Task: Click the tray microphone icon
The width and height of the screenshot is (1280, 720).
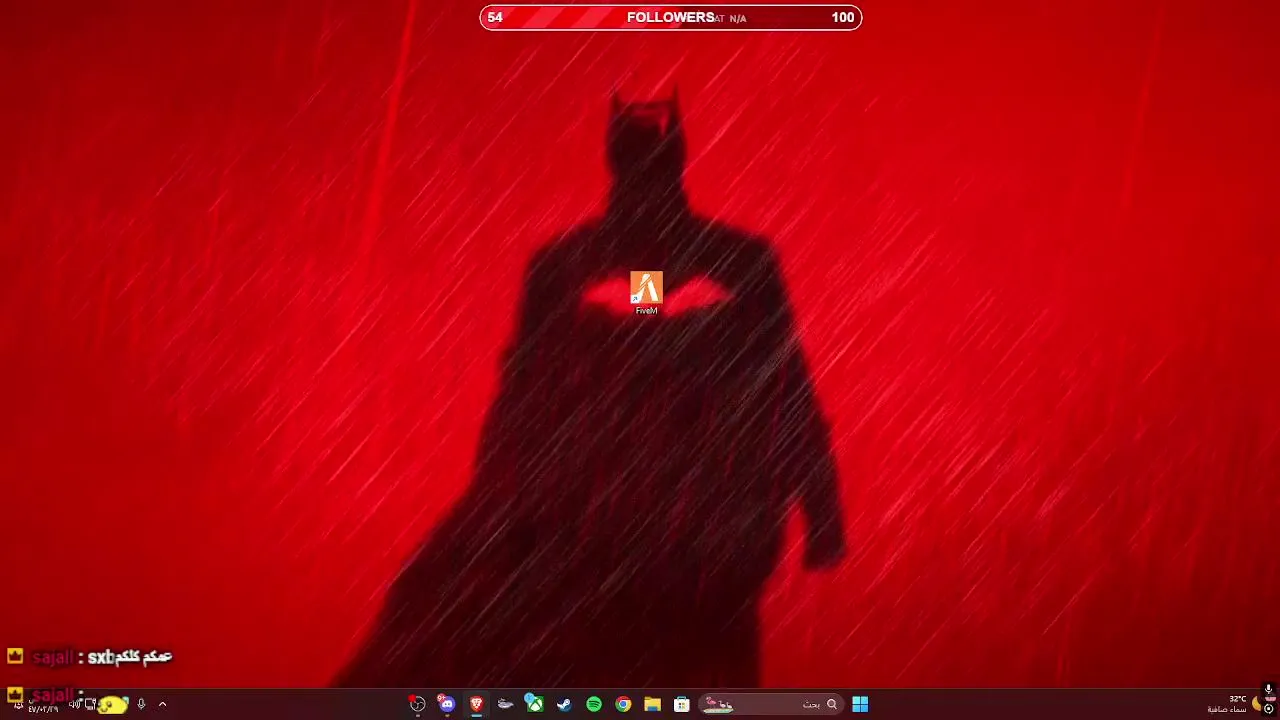Action: (141, 704)
